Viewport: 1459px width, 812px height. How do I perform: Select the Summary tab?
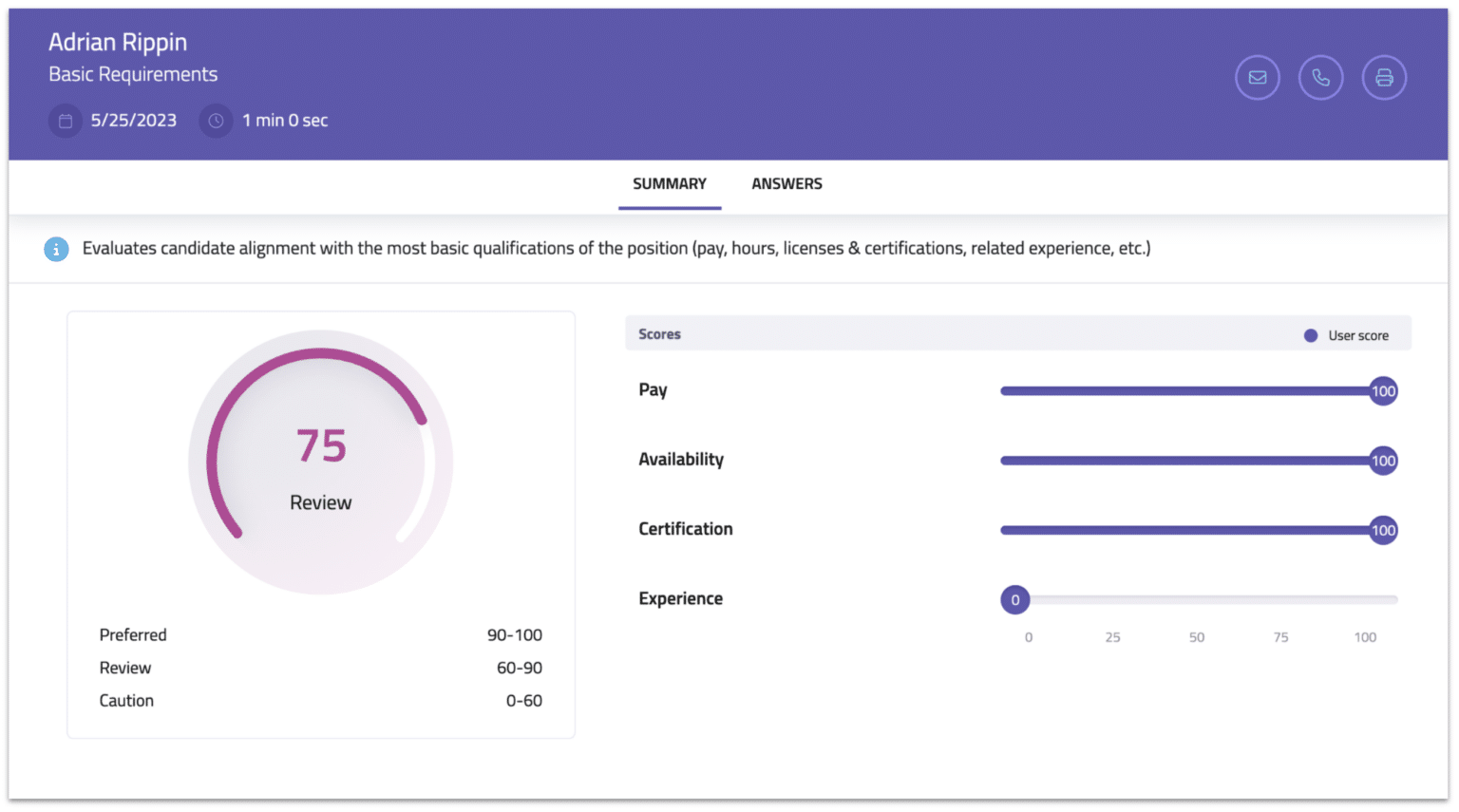pos(669,183)
